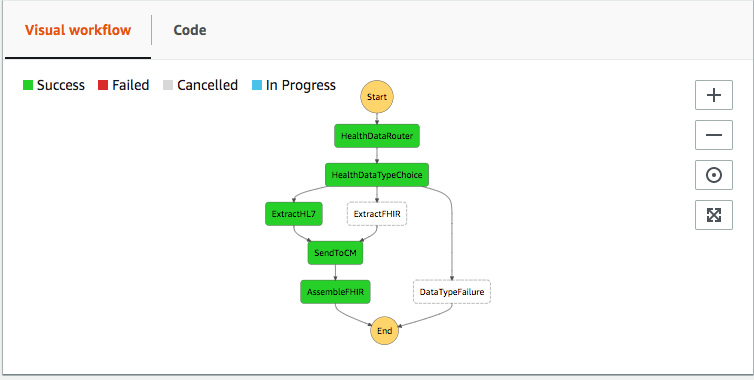Click the red Failed legend swatch

[x=103, y=86]
